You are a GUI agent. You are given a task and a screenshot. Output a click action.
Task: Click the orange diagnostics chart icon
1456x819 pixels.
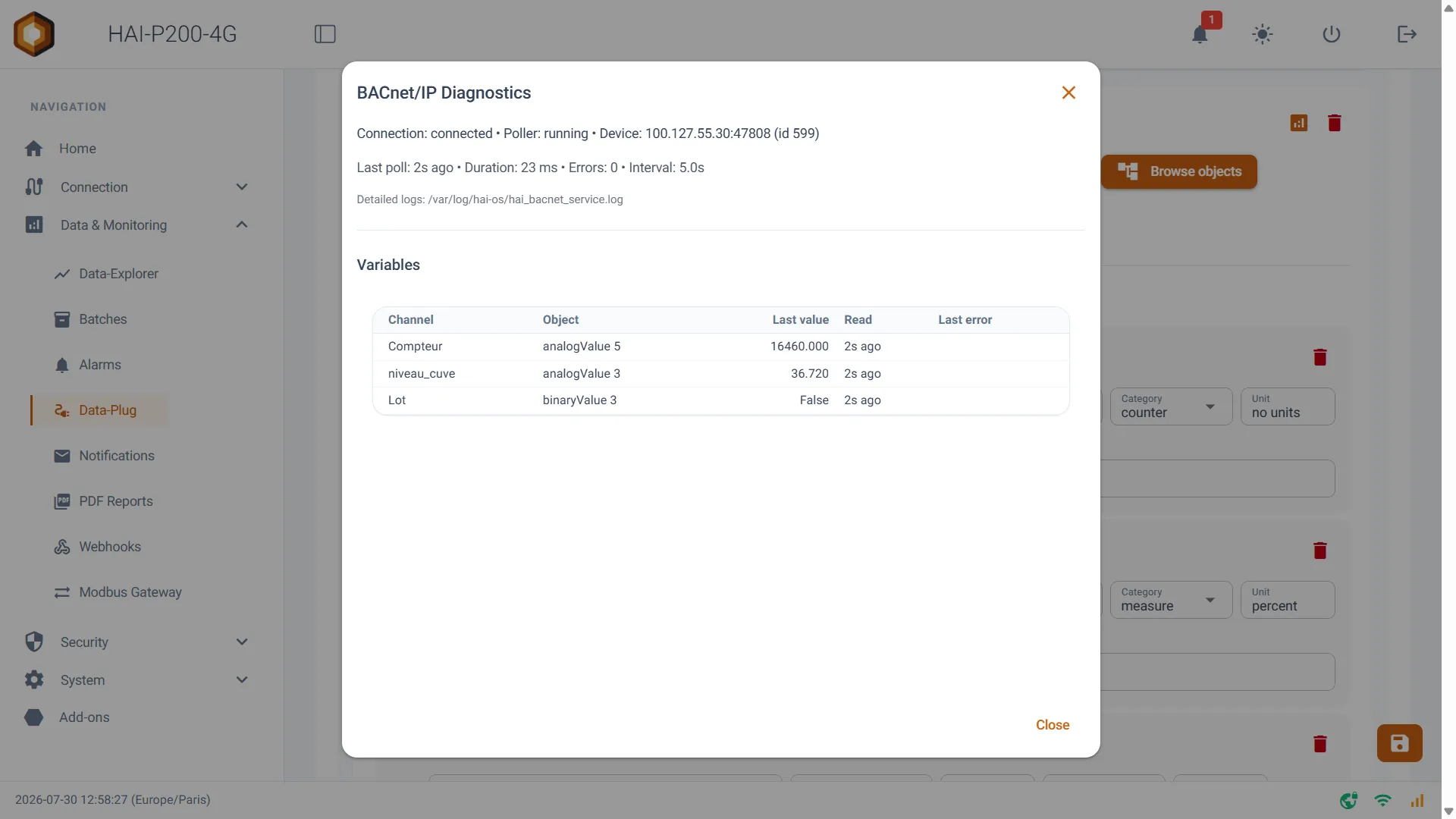pyautogui.click(x=1299, y=123)
